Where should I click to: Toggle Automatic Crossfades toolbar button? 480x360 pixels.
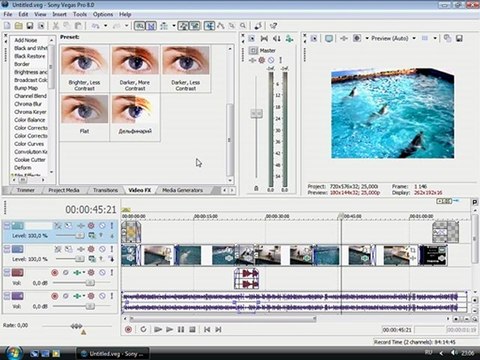tap(152, 26)
